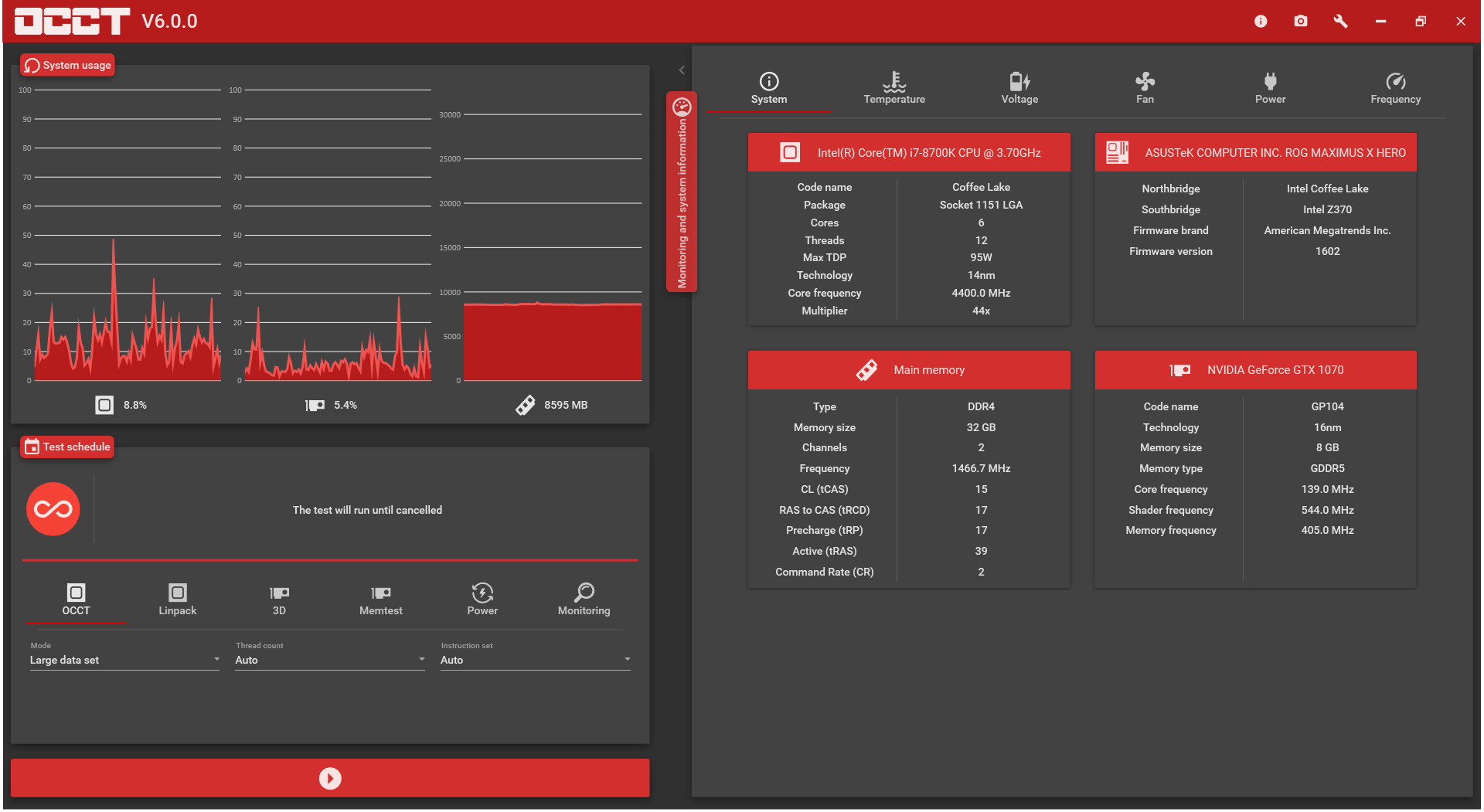Switch to the Power test
The image size is (1484, 812).
[x=482, y=600]
